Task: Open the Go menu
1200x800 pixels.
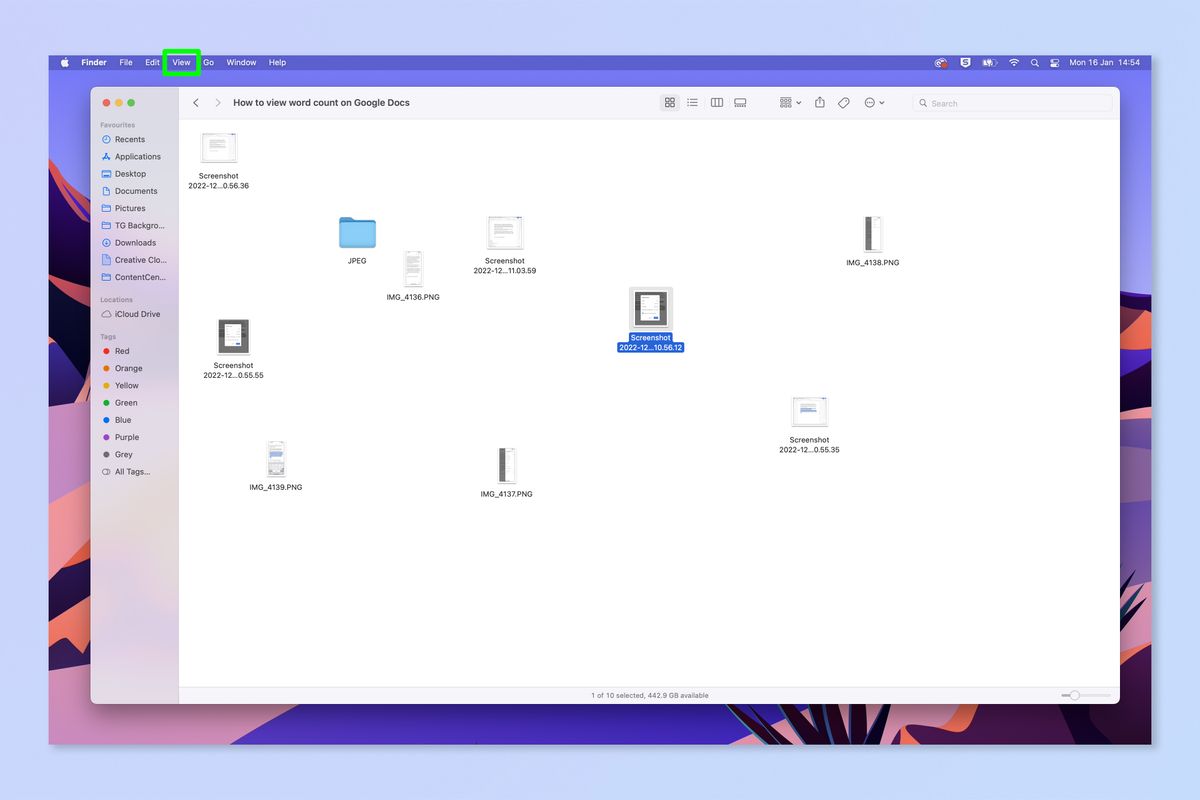Action: pos(209,62)
